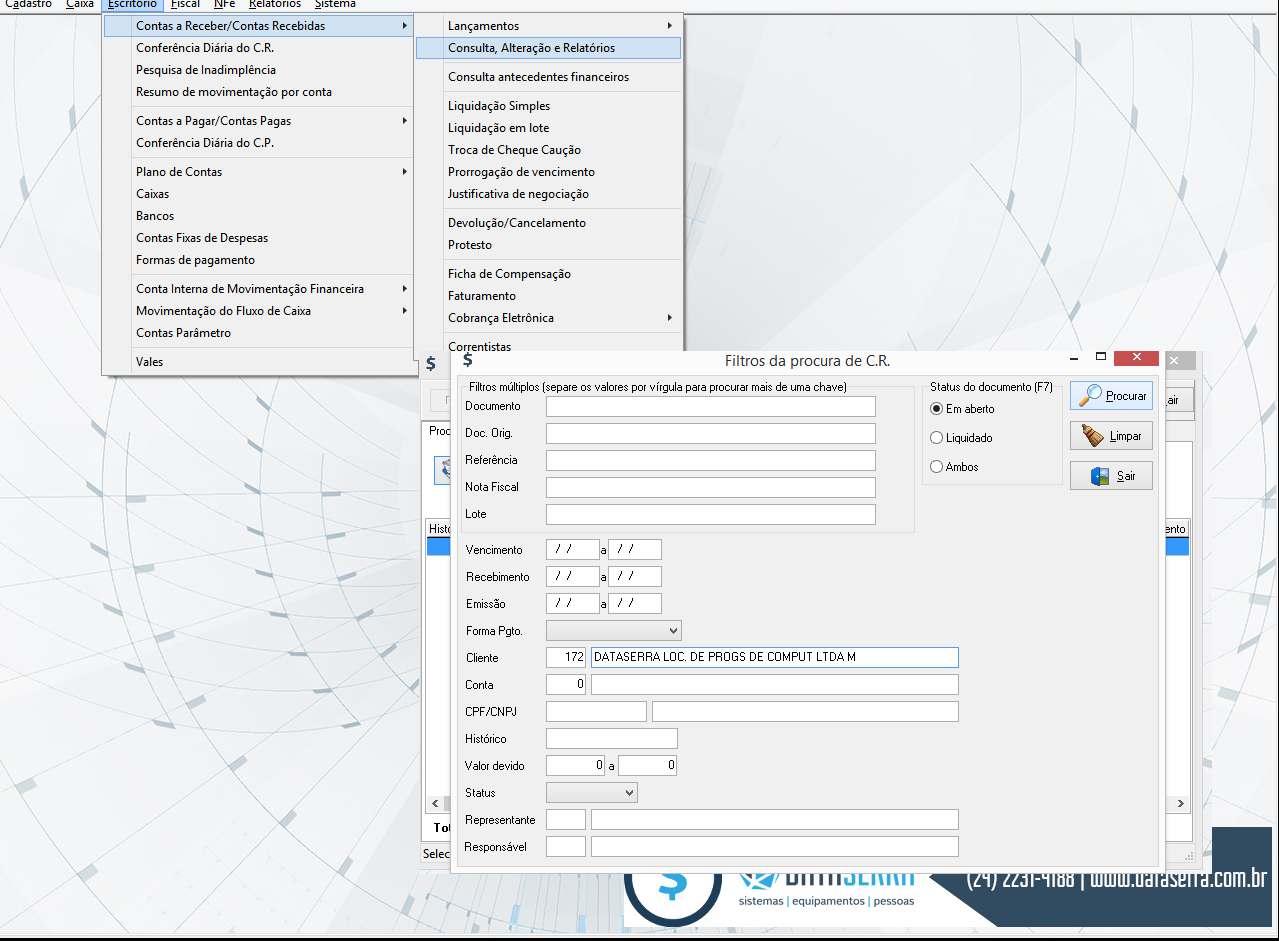Open Consulta antecedentes financeiros

[x=549, y=77]
